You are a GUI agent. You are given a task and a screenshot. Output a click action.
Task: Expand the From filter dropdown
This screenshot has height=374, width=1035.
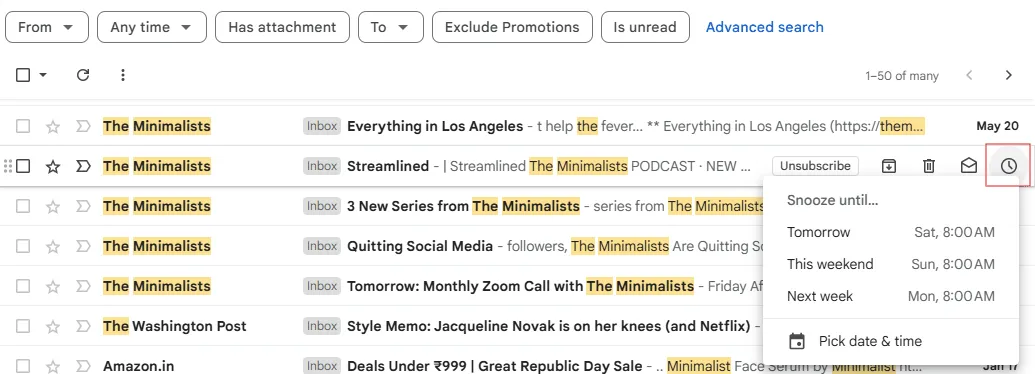(46, 27)
